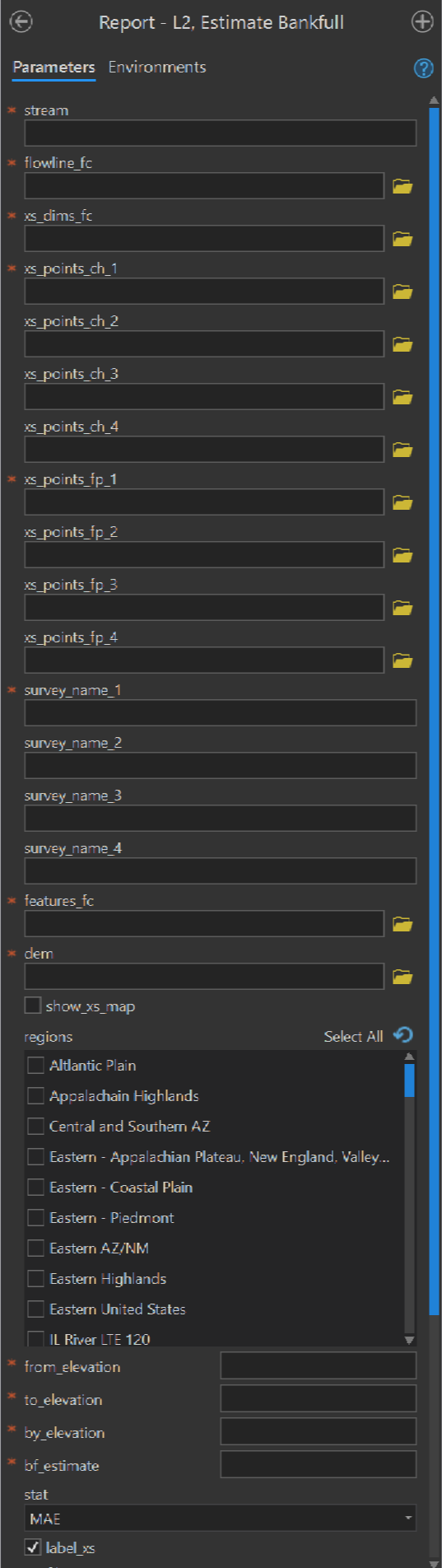Image resolution: width=442 pixels, height=1568 pixels.
Task: Check the Atlantic Plain region
Action: [36, 1066]
